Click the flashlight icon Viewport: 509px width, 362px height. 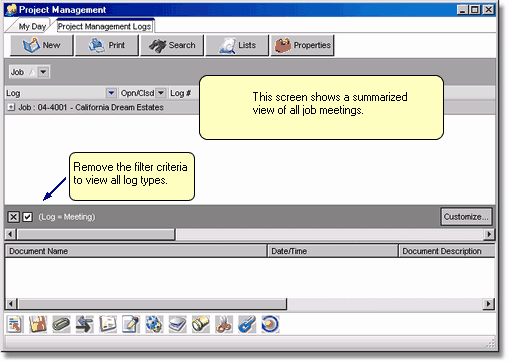click(201, 324)
